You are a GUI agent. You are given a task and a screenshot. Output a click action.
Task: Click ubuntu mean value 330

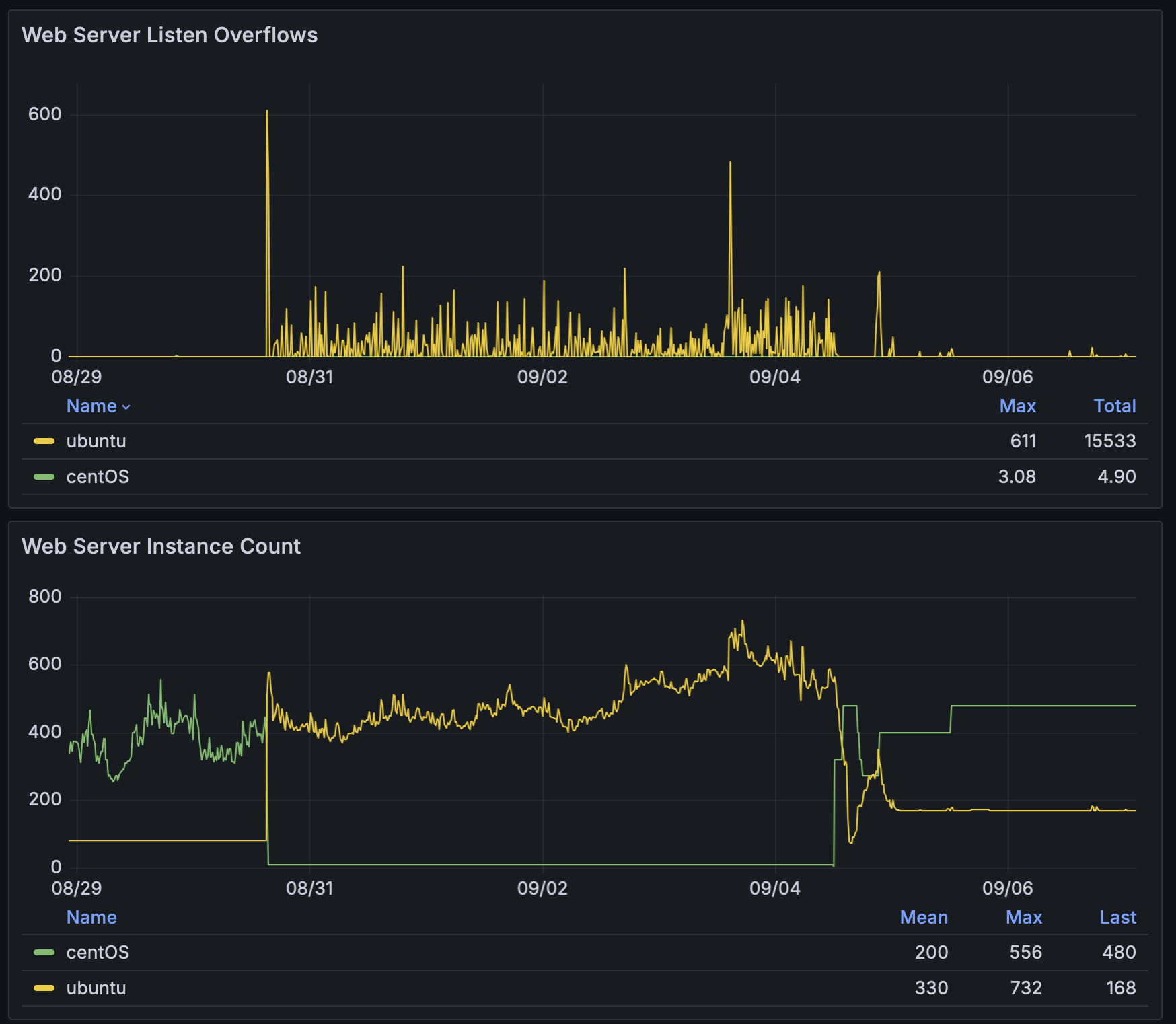(x=931, y=988)
